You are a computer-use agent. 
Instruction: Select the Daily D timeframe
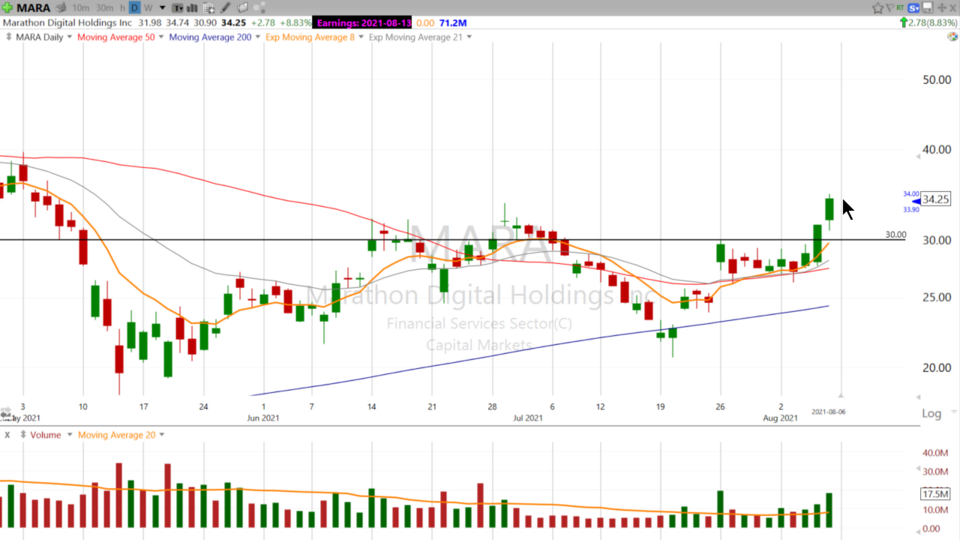coord(135,8)
